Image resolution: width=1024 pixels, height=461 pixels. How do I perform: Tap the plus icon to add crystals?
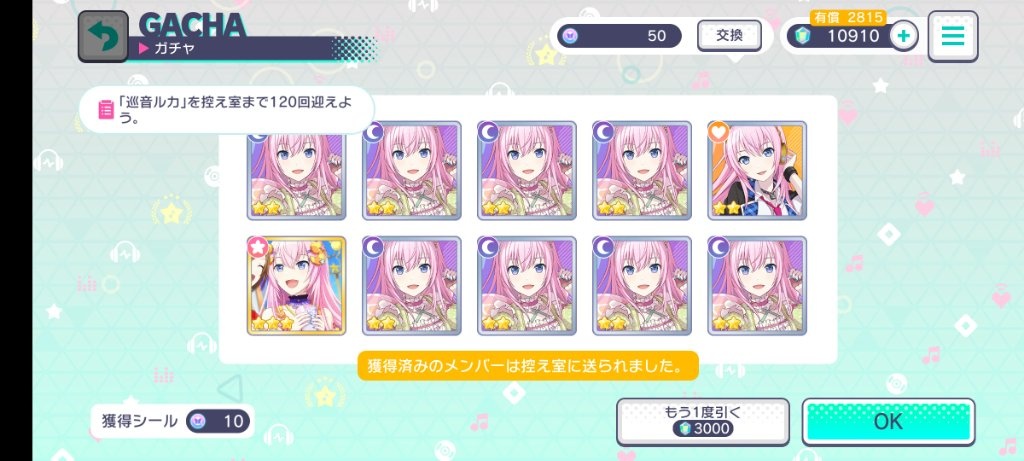[x=904, y=36]
